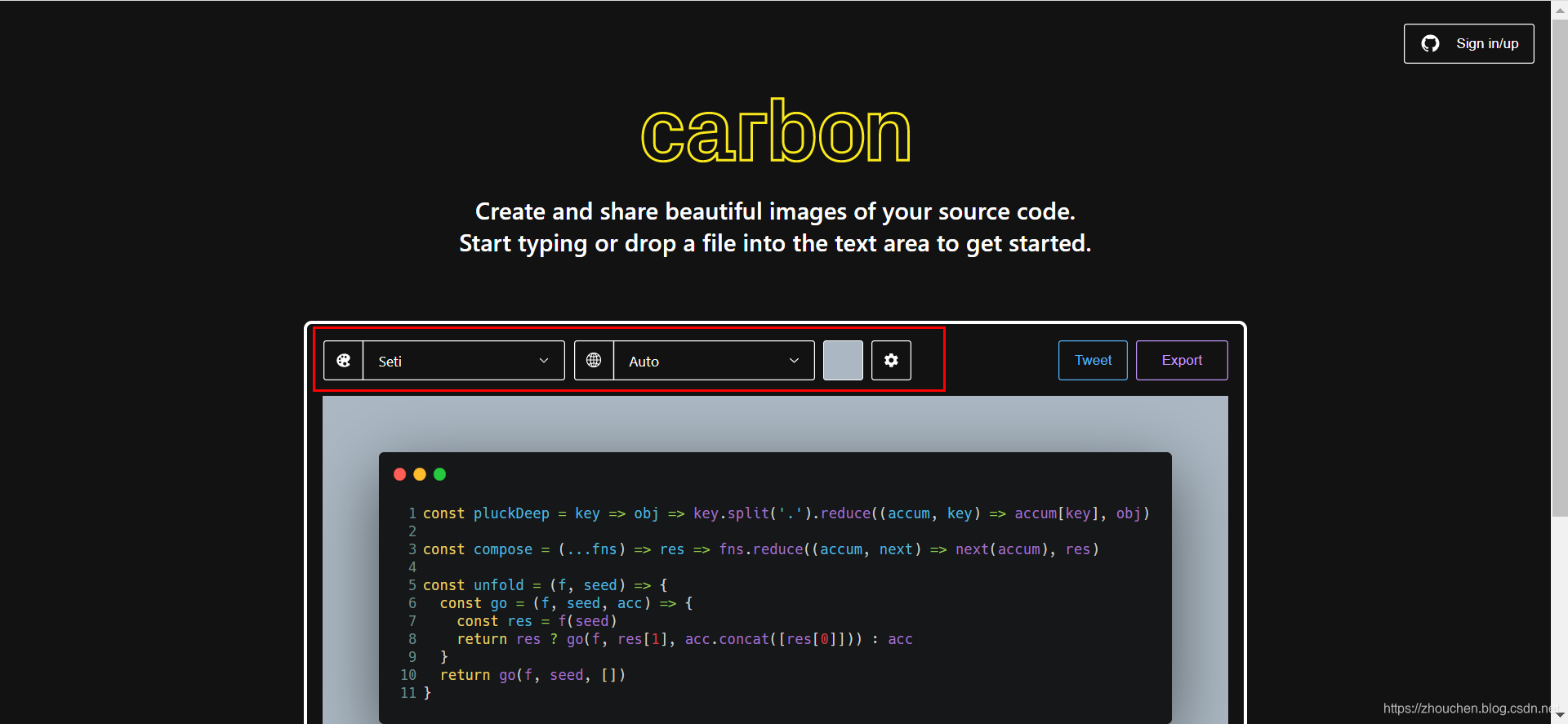
Task: Click the language globe icon
Action: tap(594, 361)
